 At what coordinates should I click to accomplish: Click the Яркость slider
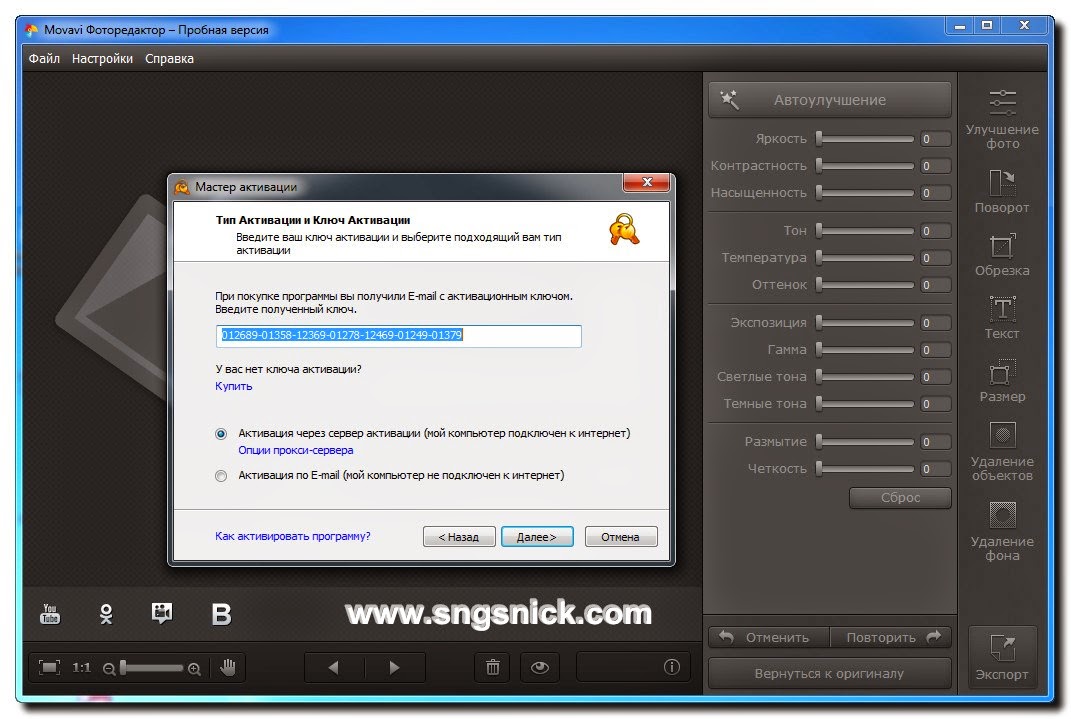pos(865,139)
